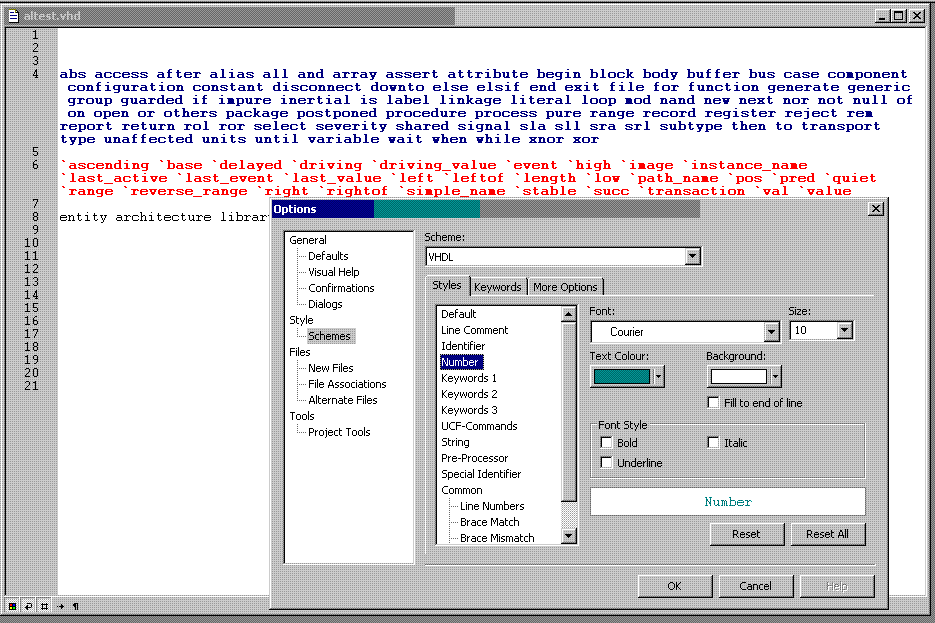Select New Files in options tree
The image size is (935, 623).
click(x=330, y=368)
